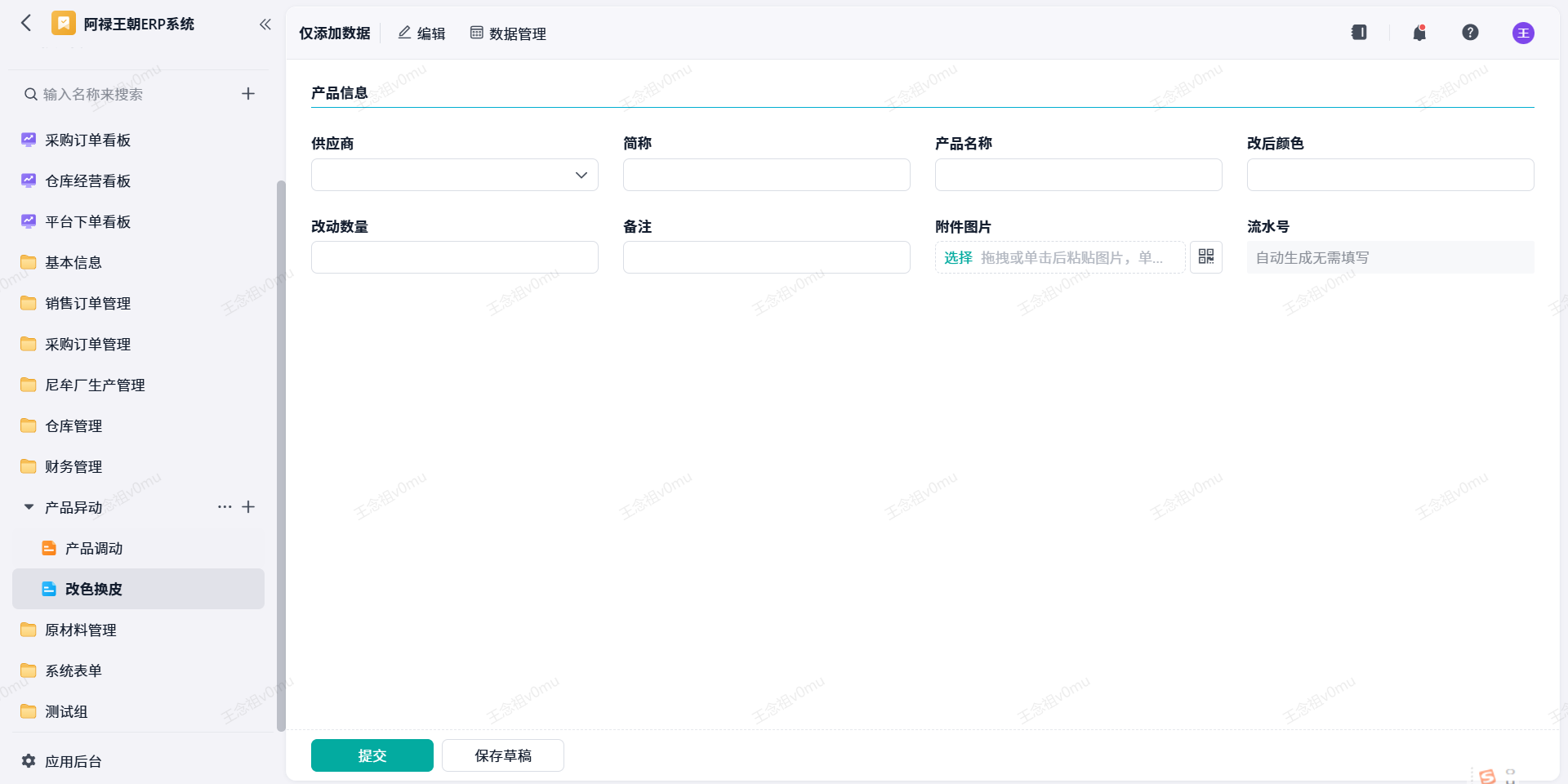
Task: Click the back arrow icon
Action: tap(26, 23)
